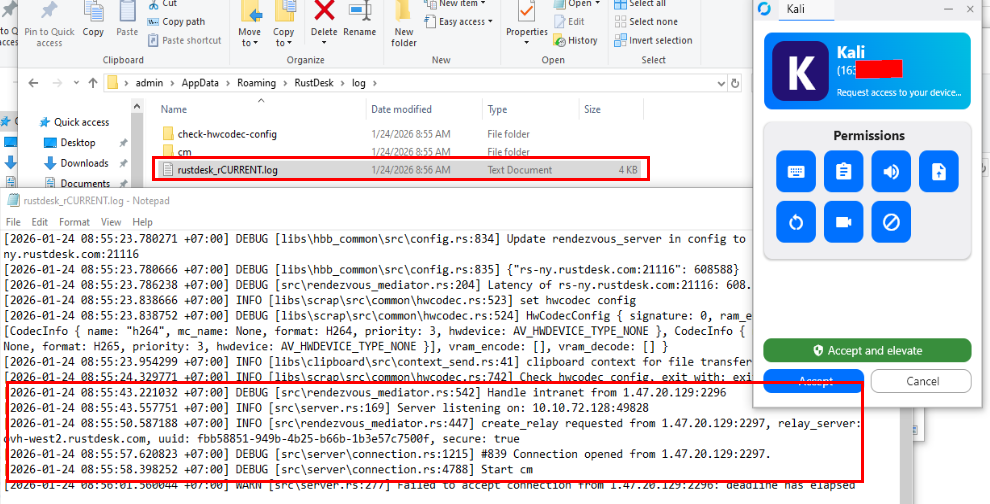Open address bar history dropdown
The image size is (990, 504).
coord(721,83)
